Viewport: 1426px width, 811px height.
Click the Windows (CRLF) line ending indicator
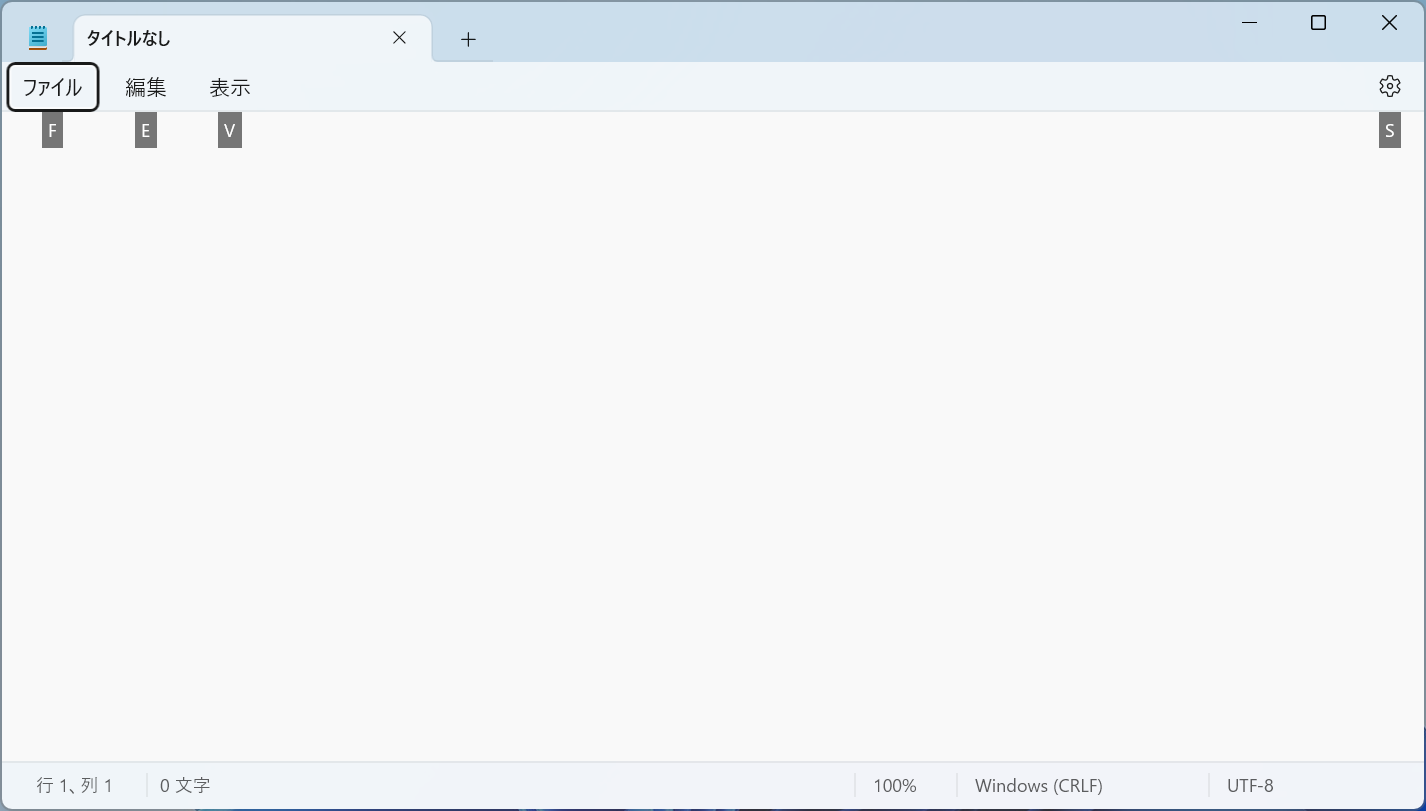coord(1038,786)
